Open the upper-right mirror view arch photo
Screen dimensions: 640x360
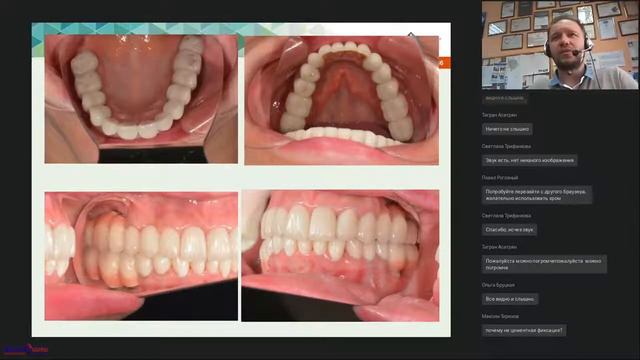[x=342, y=100]
